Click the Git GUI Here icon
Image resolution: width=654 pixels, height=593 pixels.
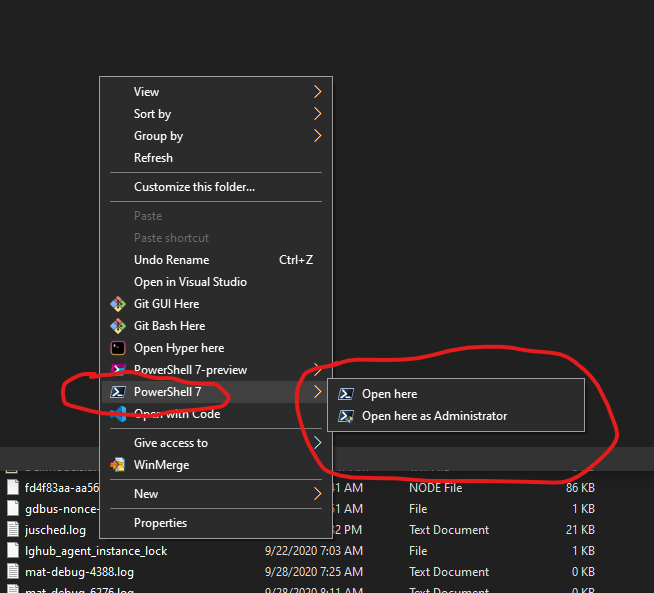[x=118, y=304]
